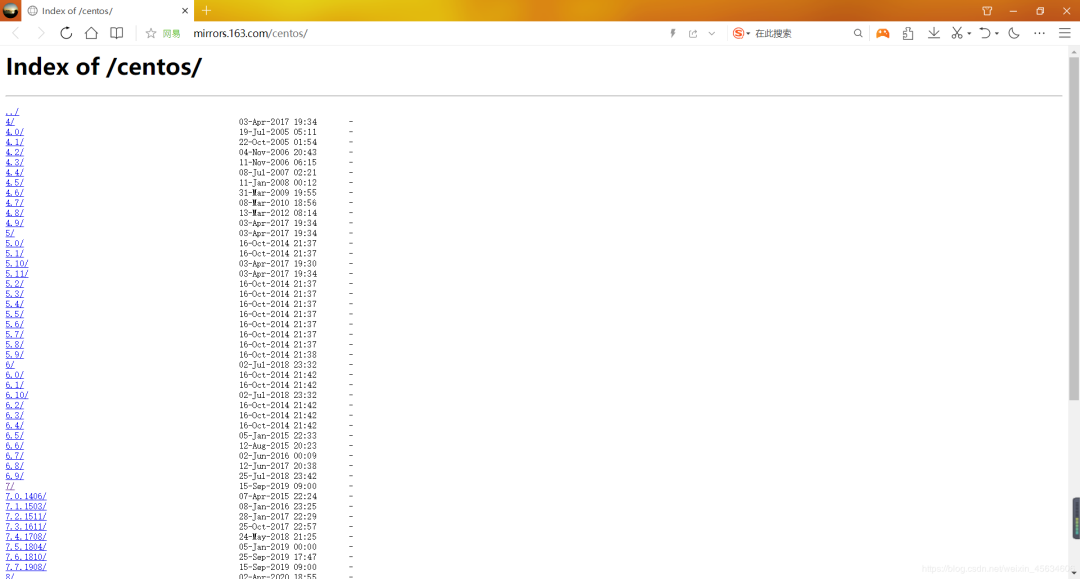Minimize the browser window
The image size is (1080, 579).
pyautogui.click(x=1013, y=11)
